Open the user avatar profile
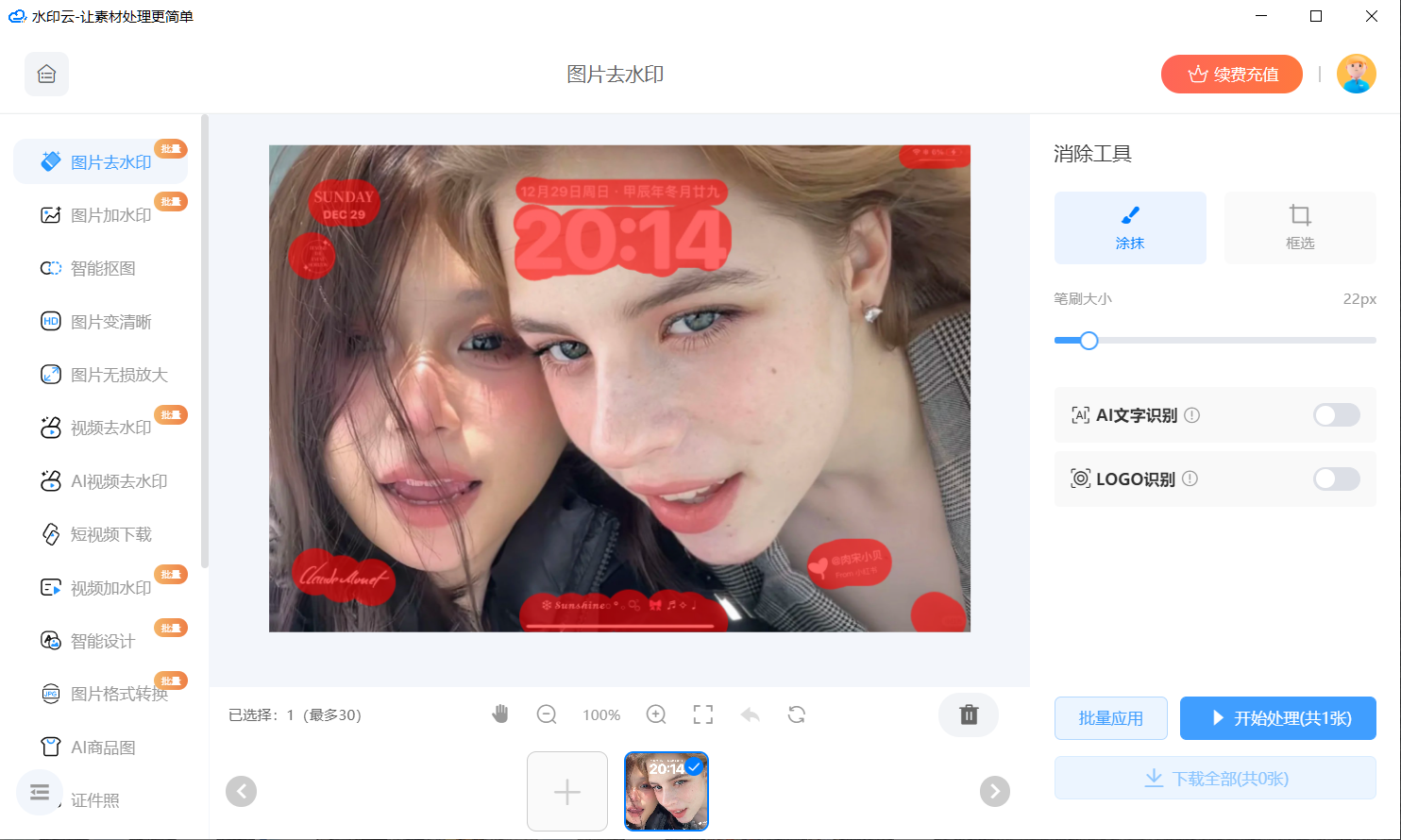The image size is (1401, 840). pyautogui.click(x=1356, y=75)
